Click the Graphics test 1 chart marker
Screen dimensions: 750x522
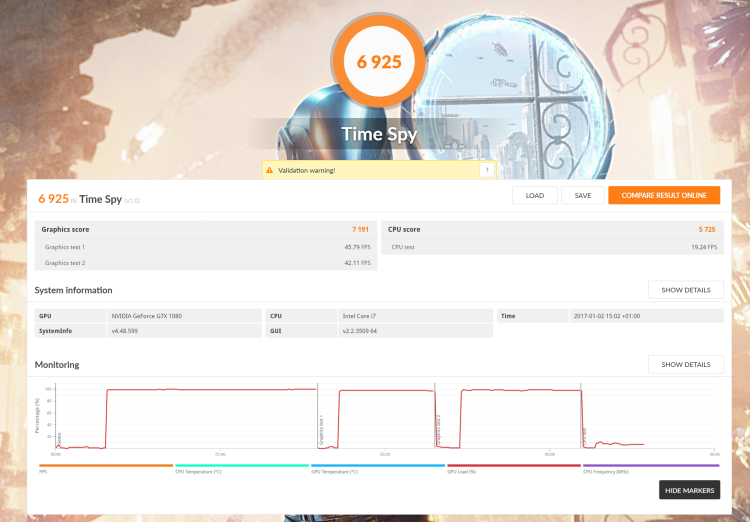pyautogui.click(x=321, y=430)
